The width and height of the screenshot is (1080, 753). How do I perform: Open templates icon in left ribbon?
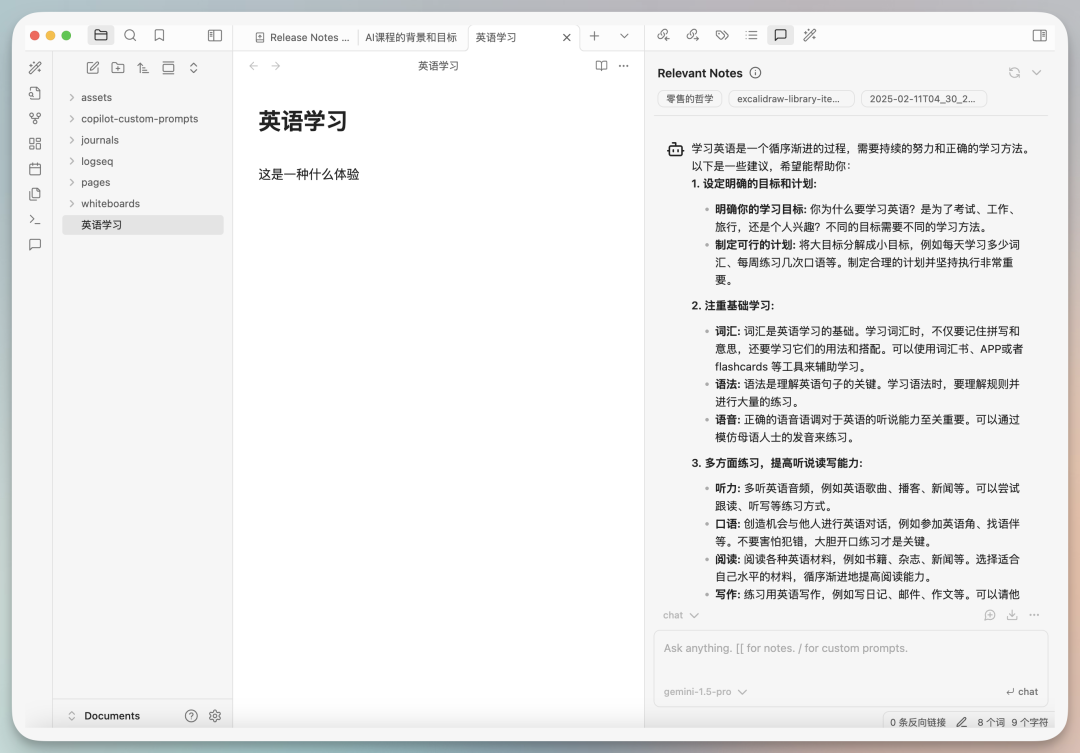pos(35,194)
